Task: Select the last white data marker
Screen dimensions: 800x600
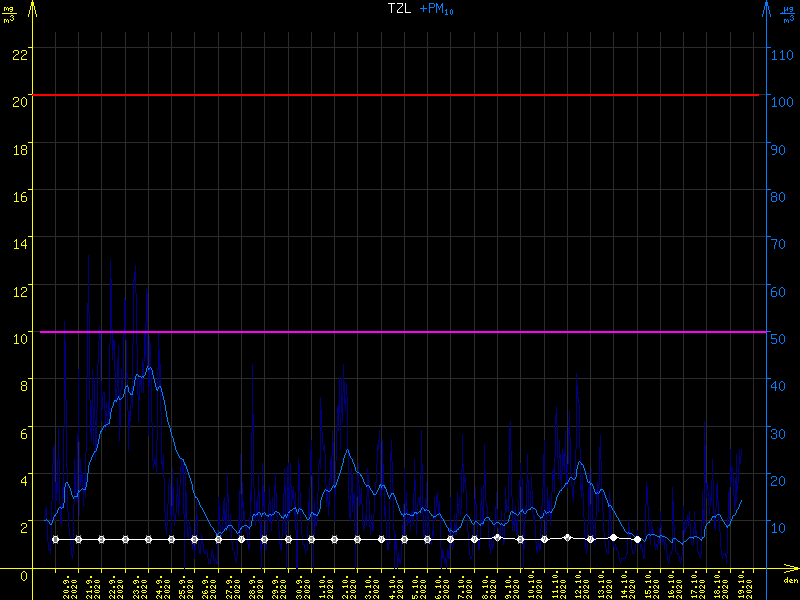Action: 637,539
